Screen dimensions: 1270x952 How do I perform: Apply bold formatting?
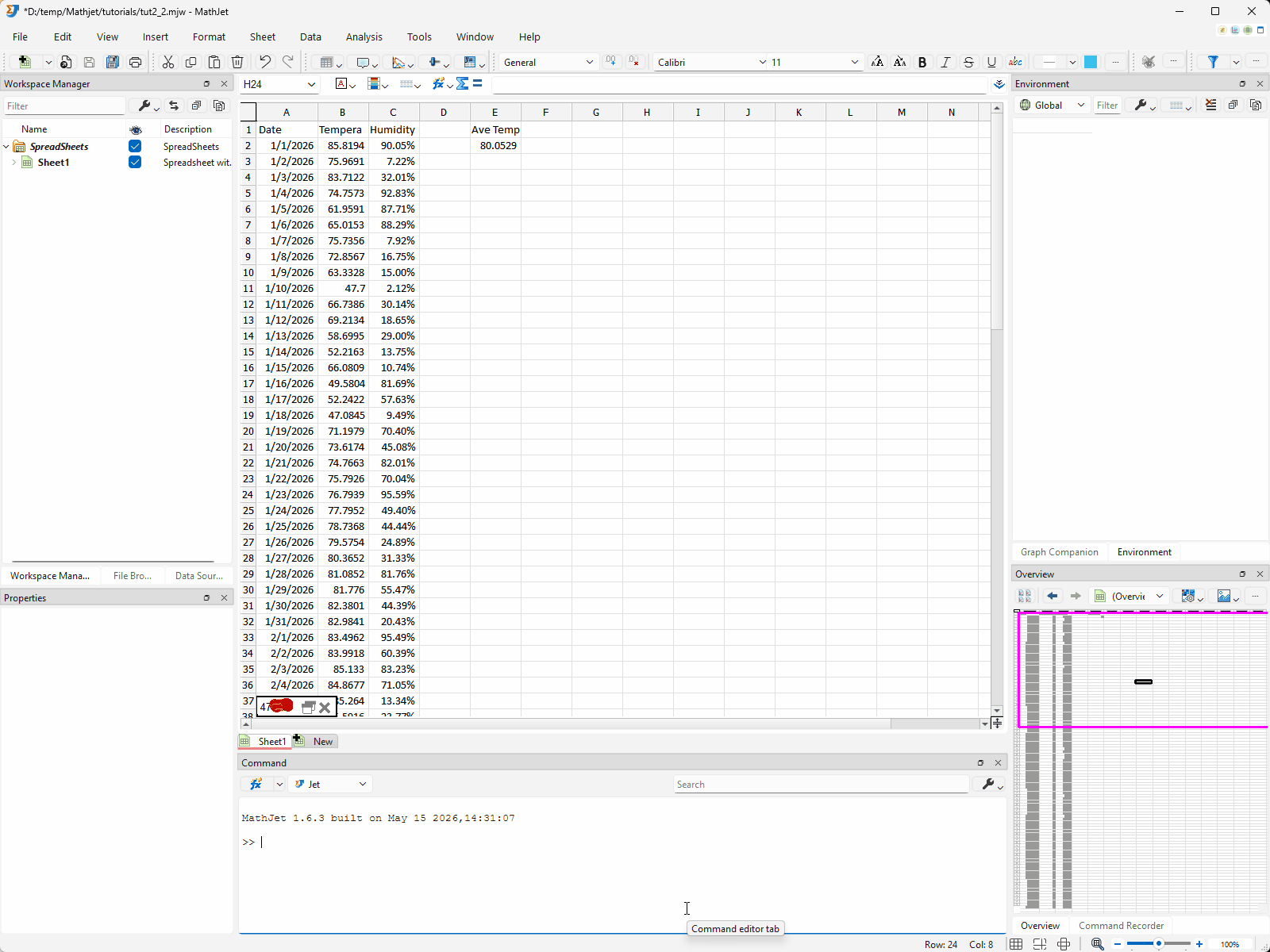coord(922,62)
